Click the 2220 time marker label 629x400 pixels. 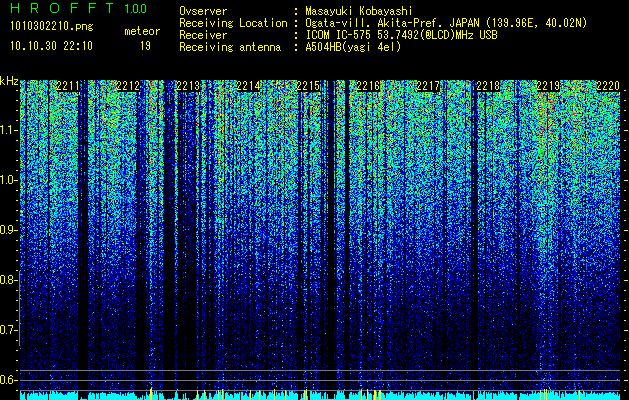(608, 86)
